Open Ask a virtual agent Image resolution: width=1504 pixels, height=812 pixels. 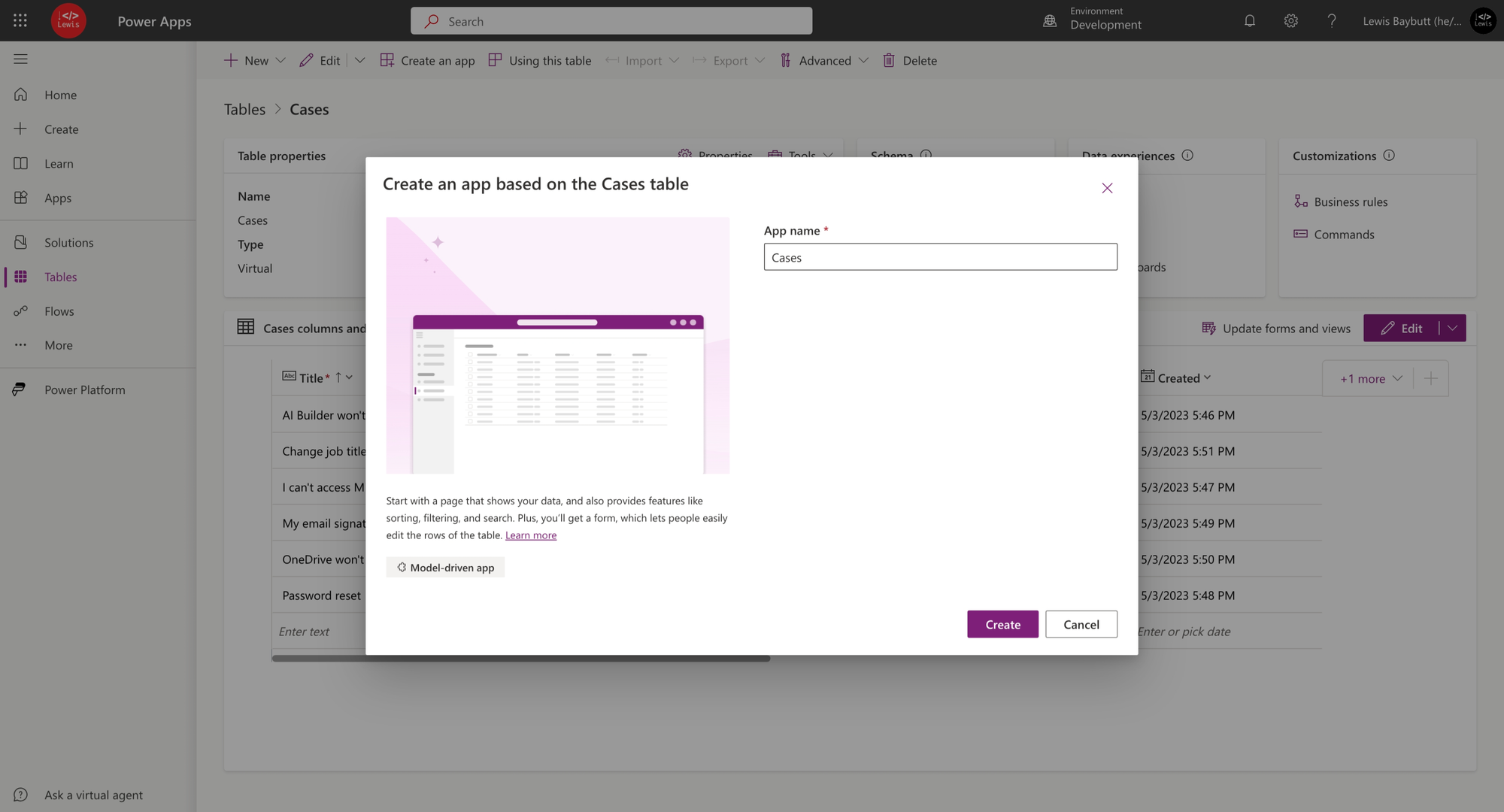pyautogui.click(x=93, y=795)
